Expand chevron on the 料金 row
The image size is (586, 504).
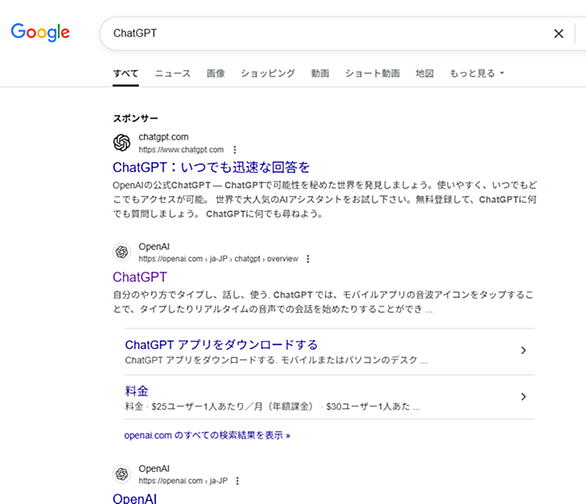(524, 396)
